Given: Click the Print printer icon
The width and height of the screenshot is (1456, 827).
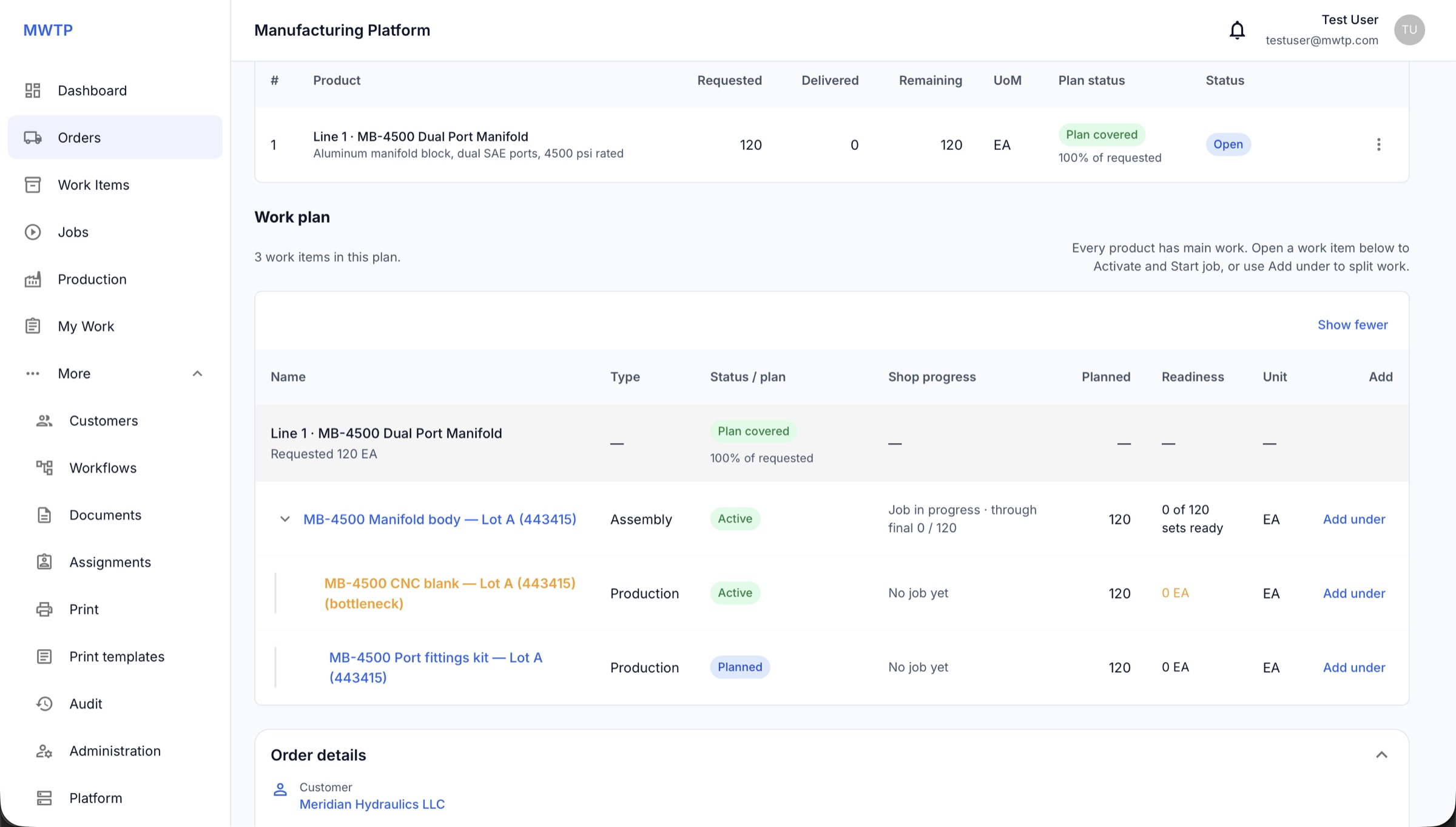Looking at the screenshot, I should point(44,609).
